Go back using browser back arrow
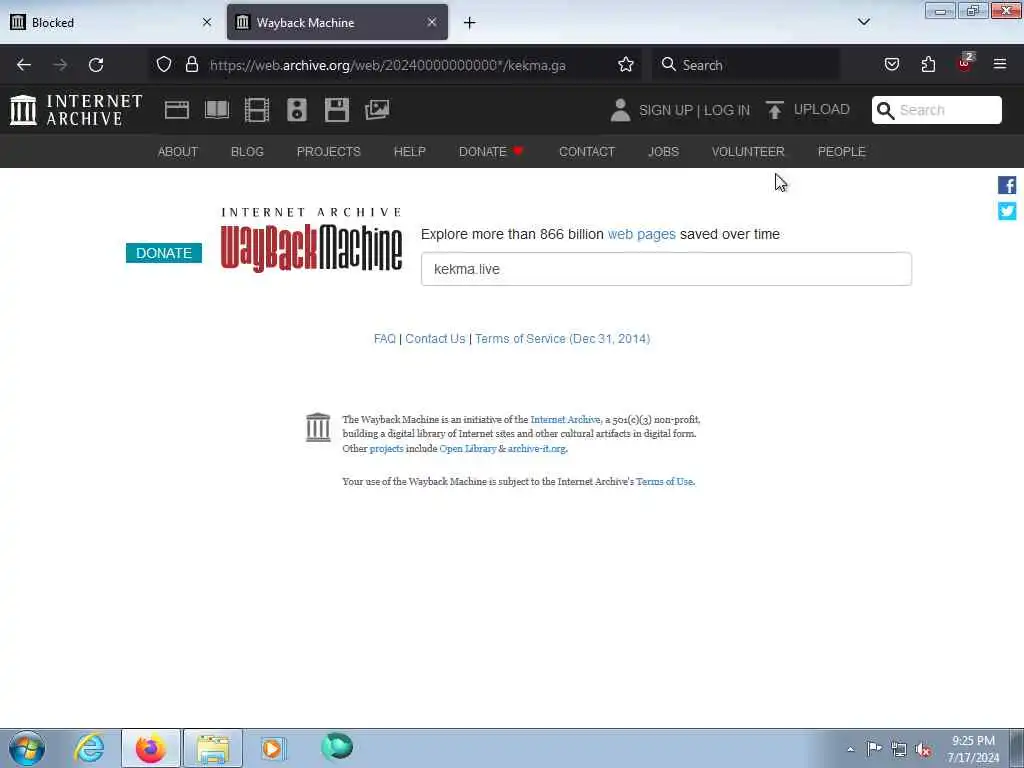 [24, 65]
